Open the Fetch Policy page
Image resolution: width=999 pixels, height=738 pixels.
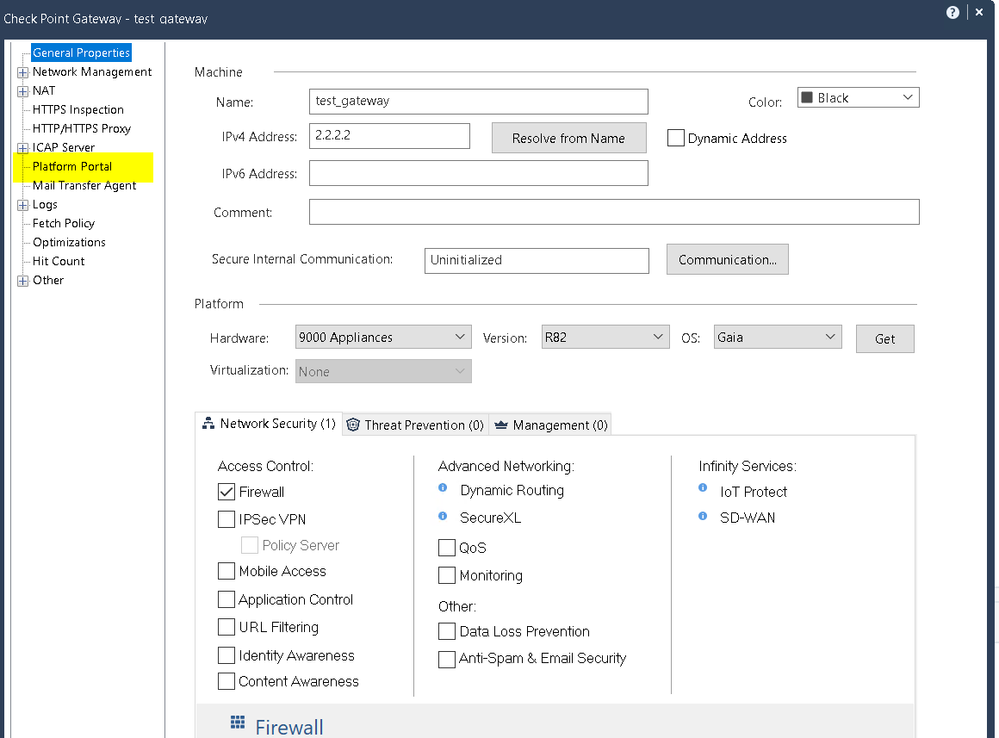[x=63, y=223]
